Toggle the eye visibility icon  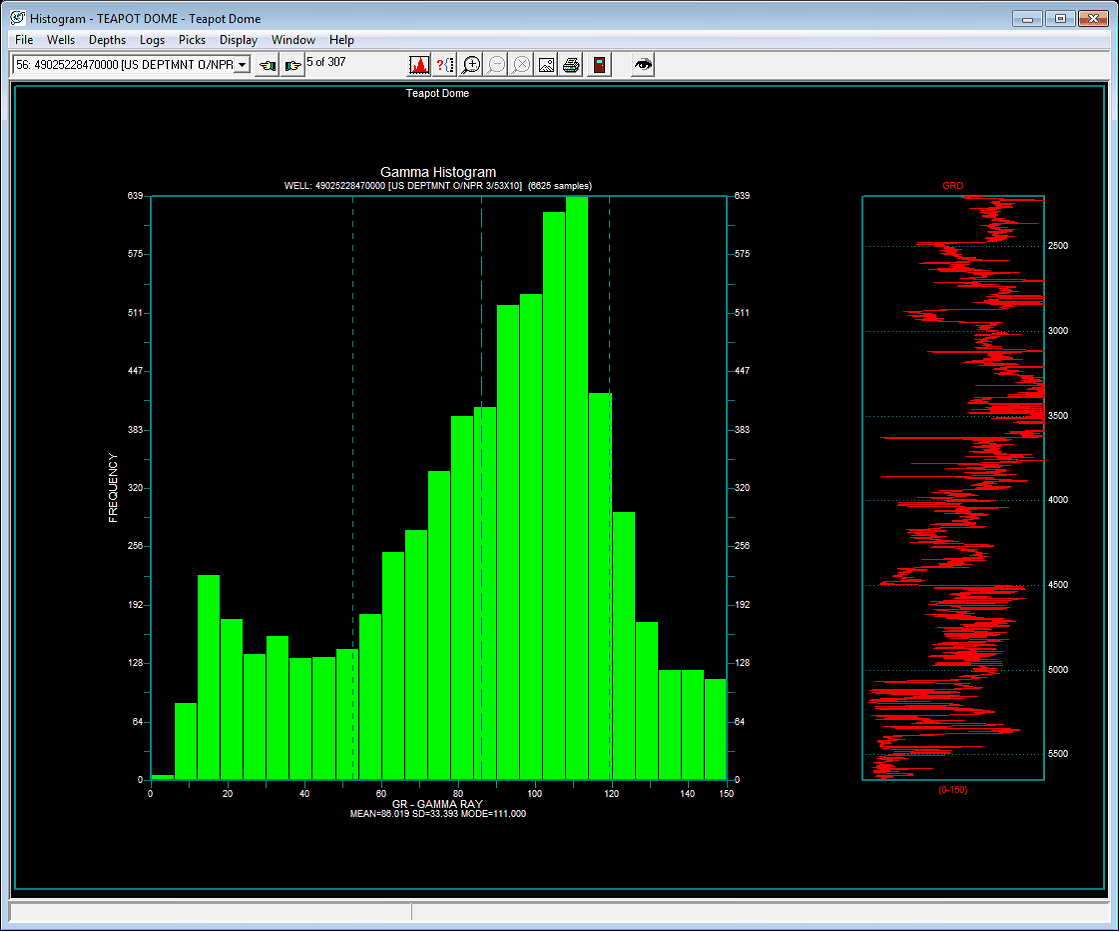(x=644, y=65)
